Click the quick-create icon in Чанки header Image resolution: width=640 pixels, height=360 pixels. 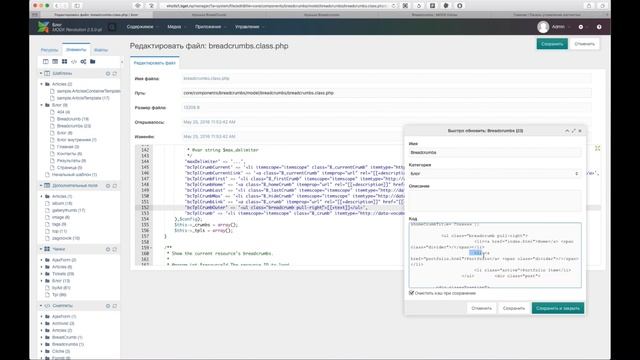tap(115, 249)
